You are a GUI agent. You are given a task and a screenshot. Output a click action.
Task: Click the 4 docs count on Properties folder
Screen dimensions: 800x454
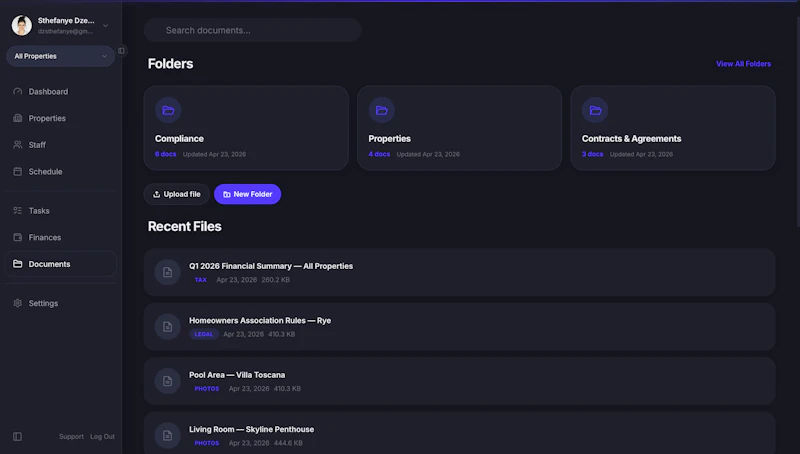(x=379, y=154)
